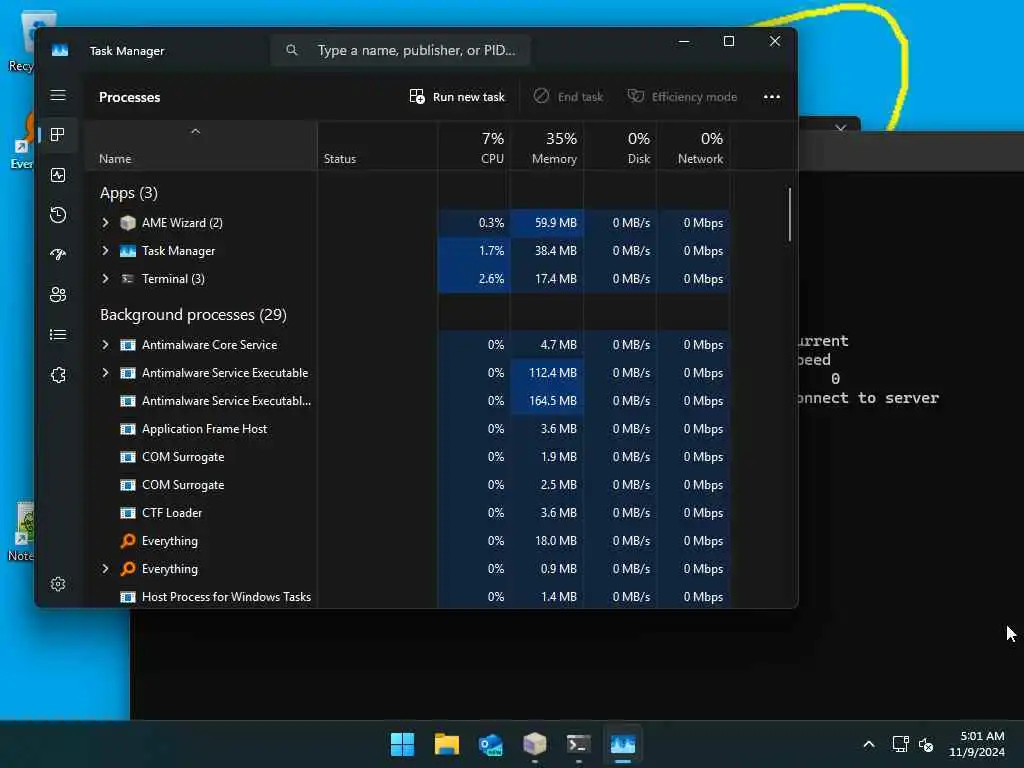Expand the second Everything process group
Image resolution: width=1024 pixels, height=768 pixels.
105,569
